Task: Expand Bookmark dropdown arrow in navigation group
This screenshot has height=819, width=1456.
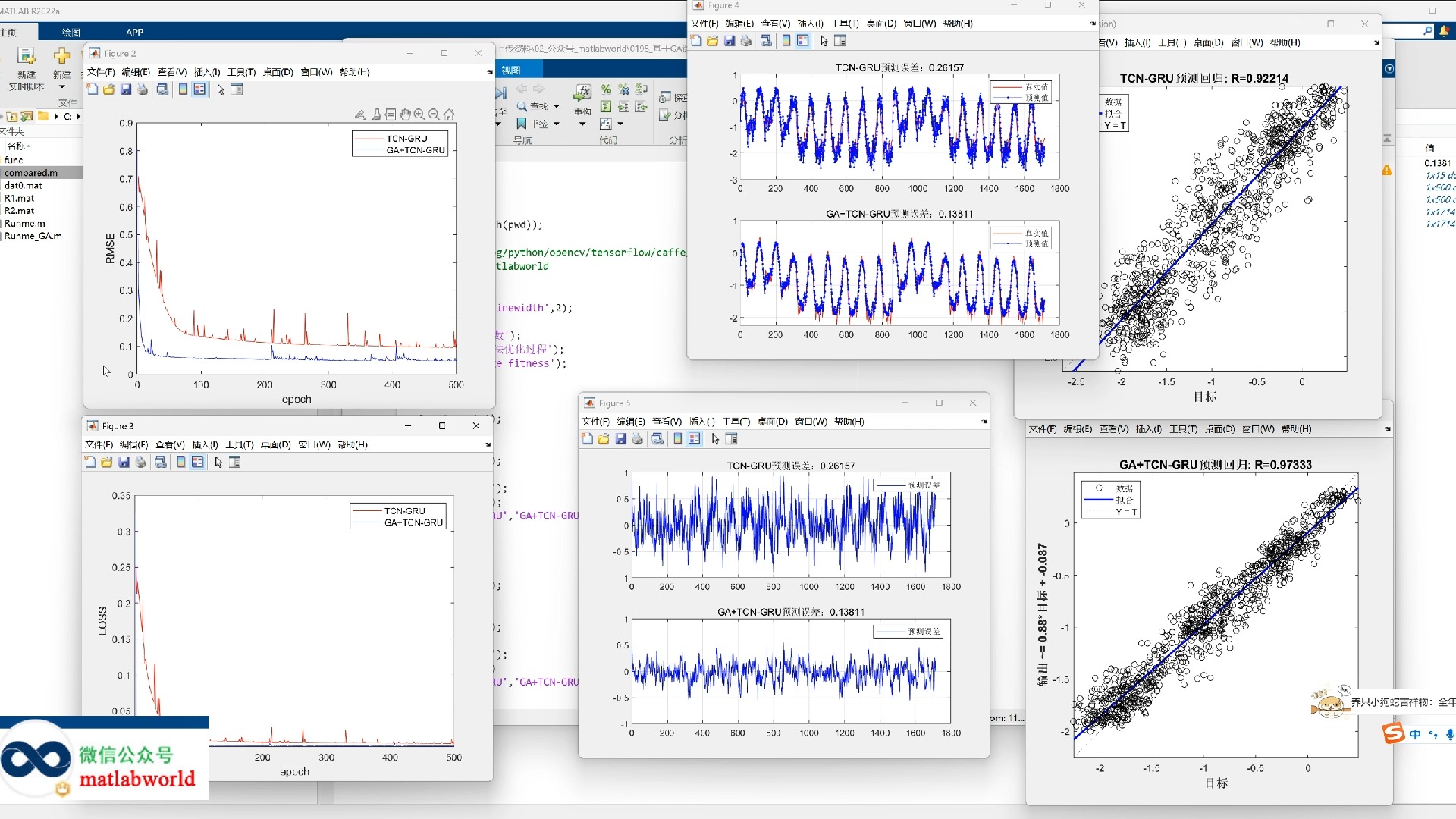Action: (557, 124)
